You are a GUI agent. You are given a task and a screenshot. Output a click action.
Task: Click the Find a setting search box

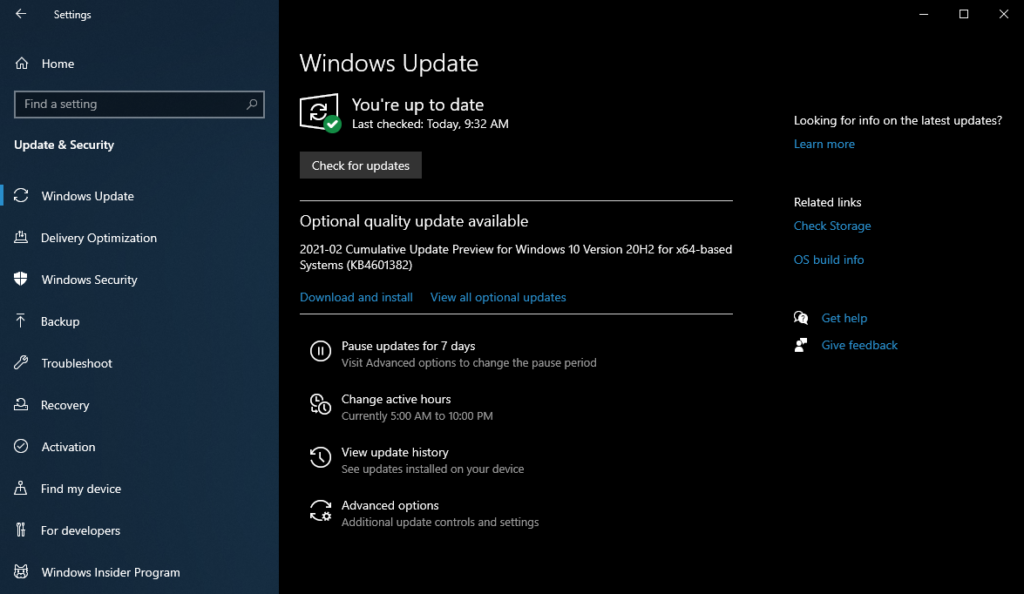(x=139, y=104)
